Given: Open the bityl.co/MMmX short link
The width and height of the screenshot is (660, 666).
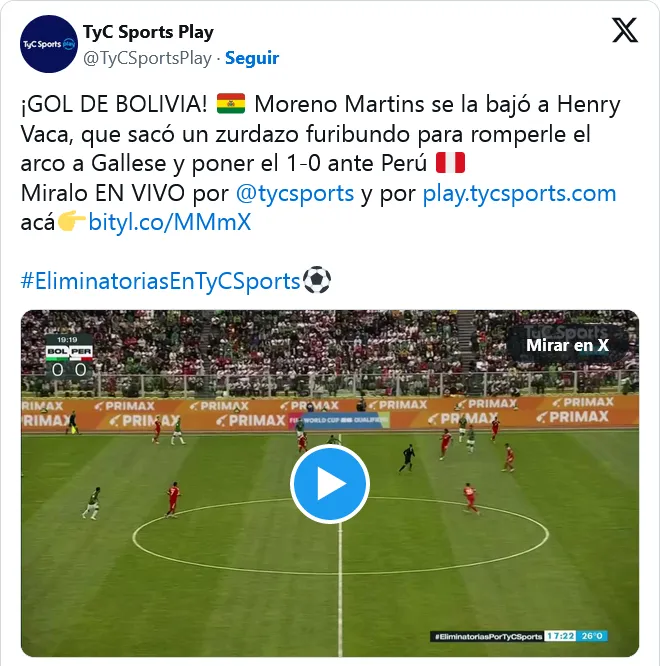Looking at the screenshot, I should 169,222.
